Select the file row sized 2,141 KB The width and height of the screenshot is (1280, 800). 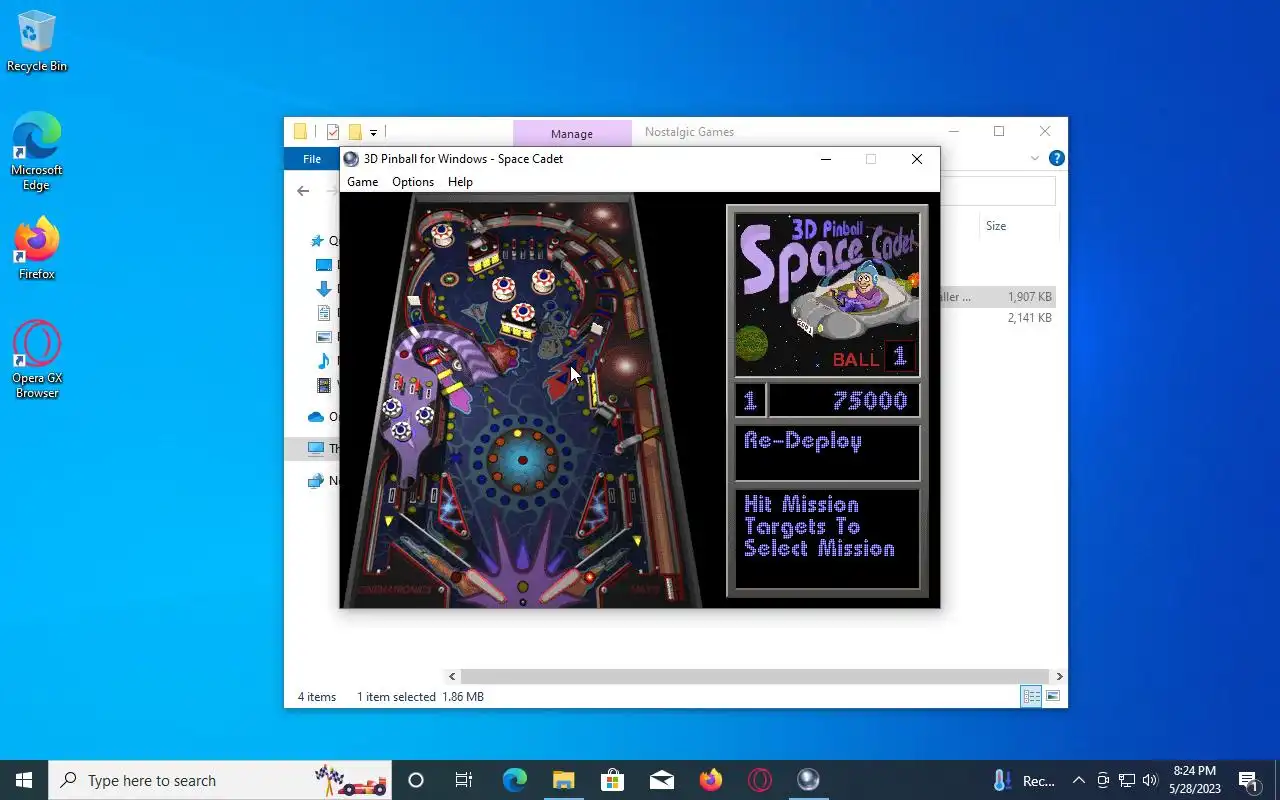(998, 318)
